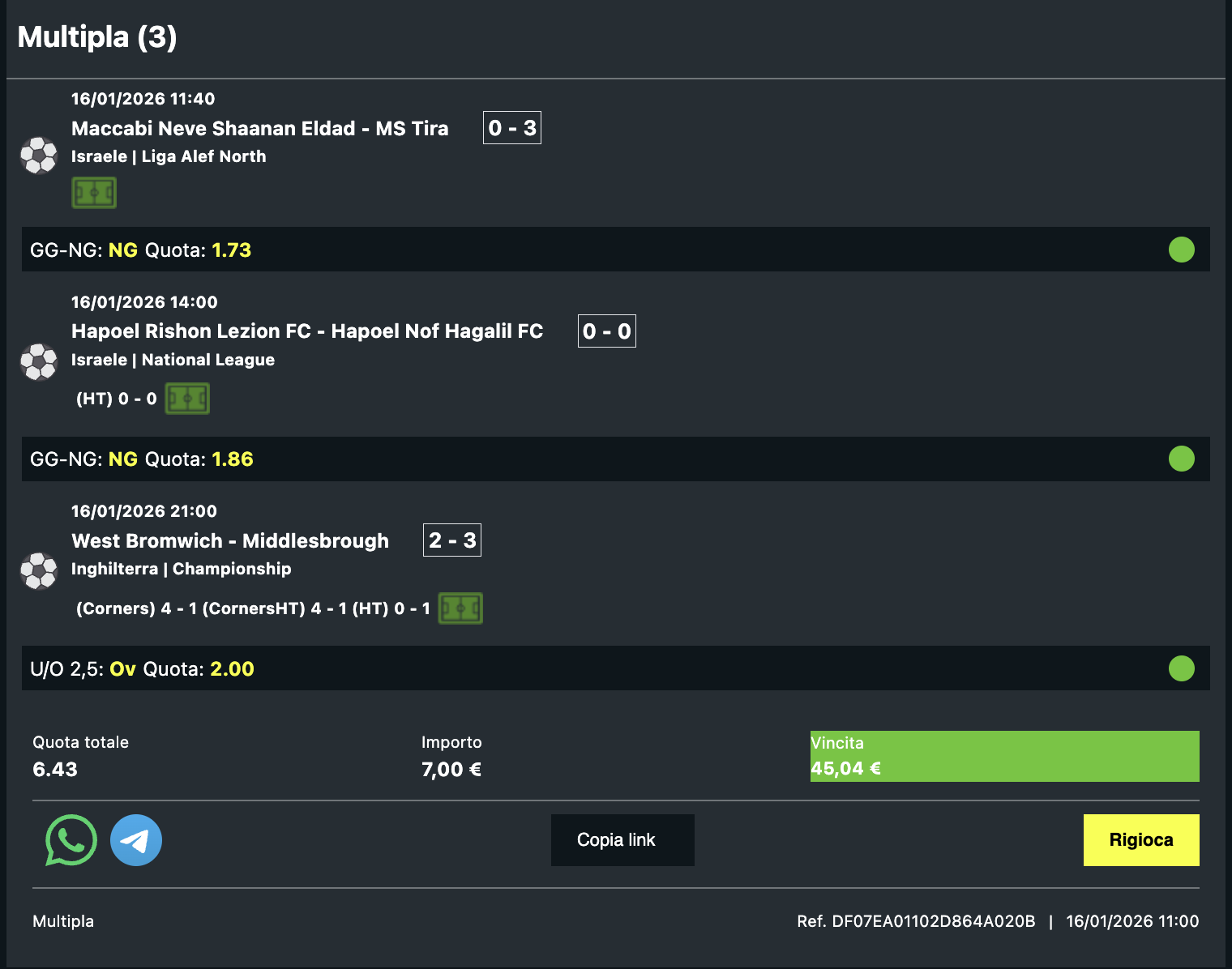Share the bet via Telegram icon

point(136,840)
